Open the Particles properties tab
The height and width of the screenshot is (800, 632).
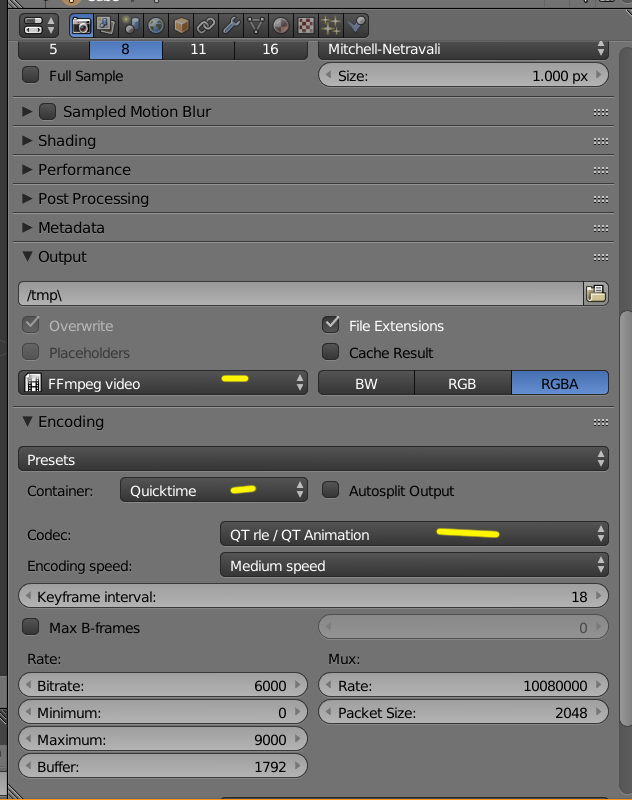coord(331,24)
